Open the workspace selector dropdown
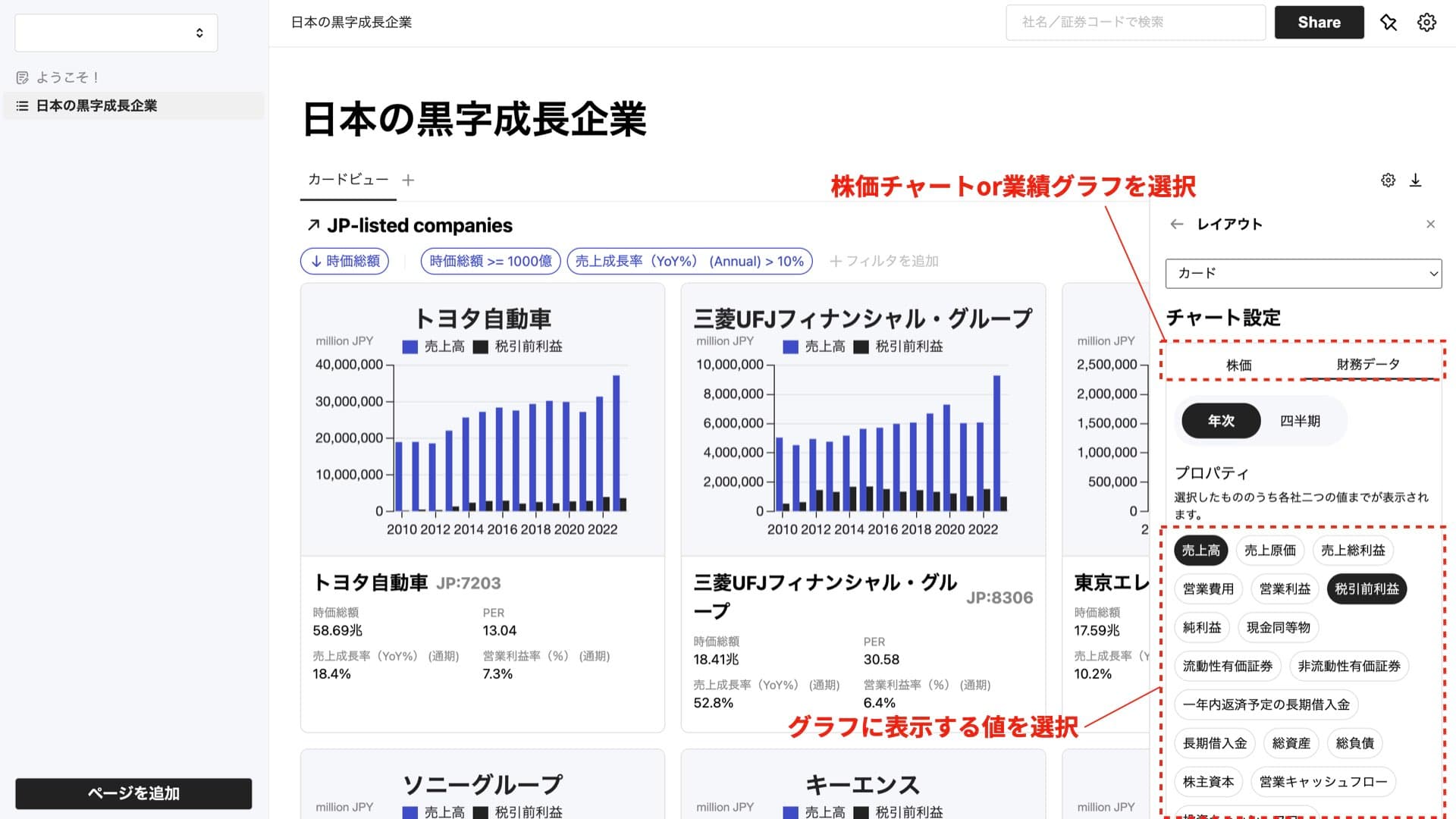This screenshot has width=1456, height=819. pos(116,33)
